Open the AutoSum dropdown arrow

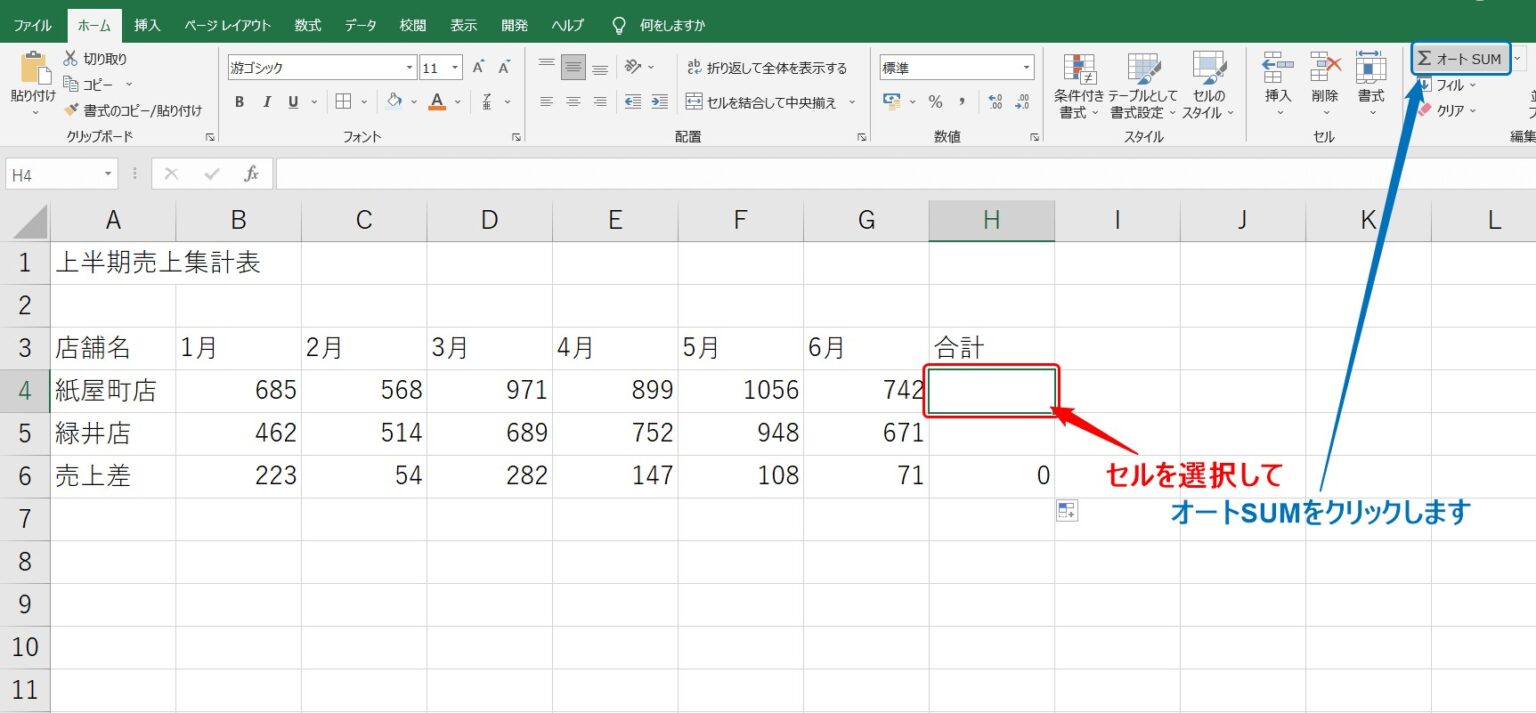pos(1518,59)
